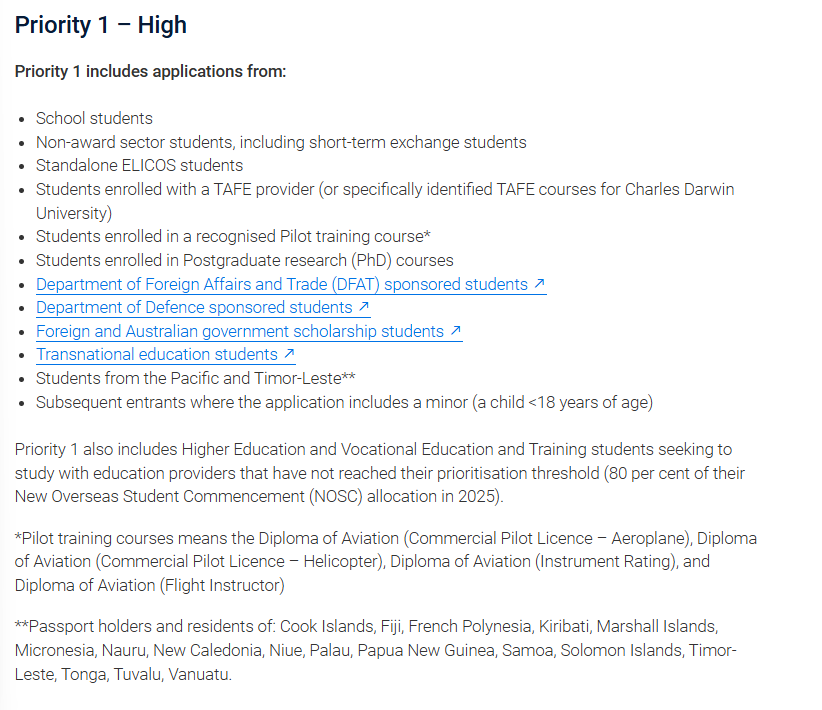Image resolution: width=822 pixels, height=710 pixels.
Task: Click the Pilot training courses footnote paragraph
Action: coord(385,561)
